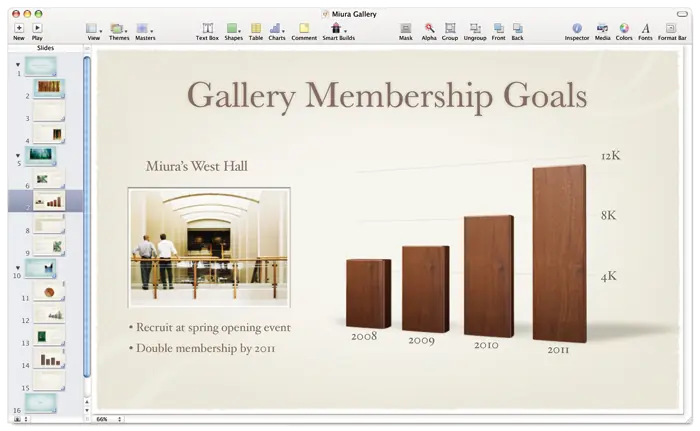
Task: Select slide 11 pie chart thumbnail
Action: click(x=49, y=291)
